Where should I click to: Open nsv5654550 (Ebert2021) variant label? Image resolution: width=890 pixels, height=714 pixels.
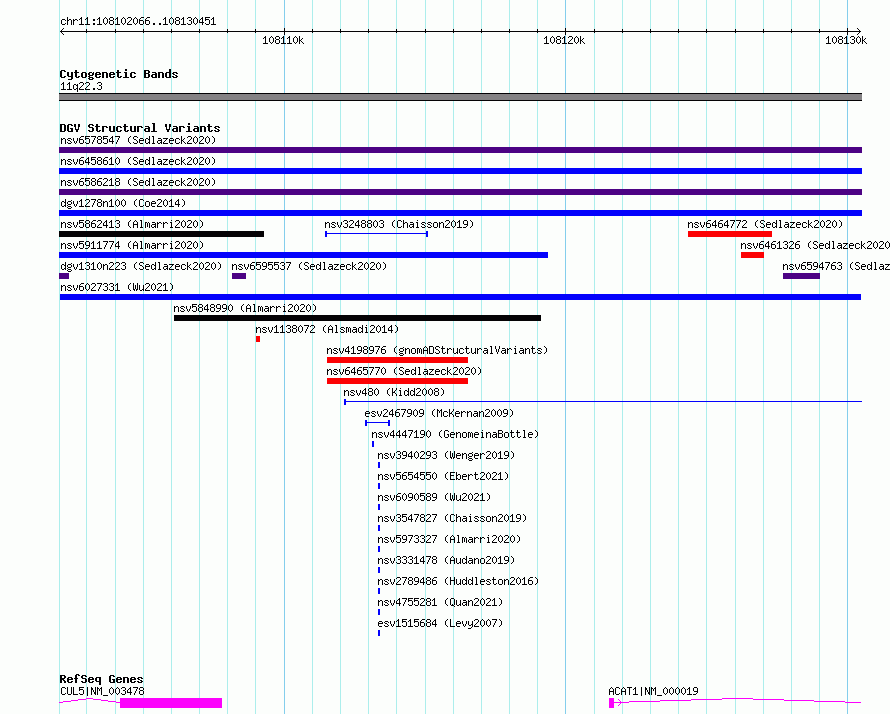pos(443,476)
